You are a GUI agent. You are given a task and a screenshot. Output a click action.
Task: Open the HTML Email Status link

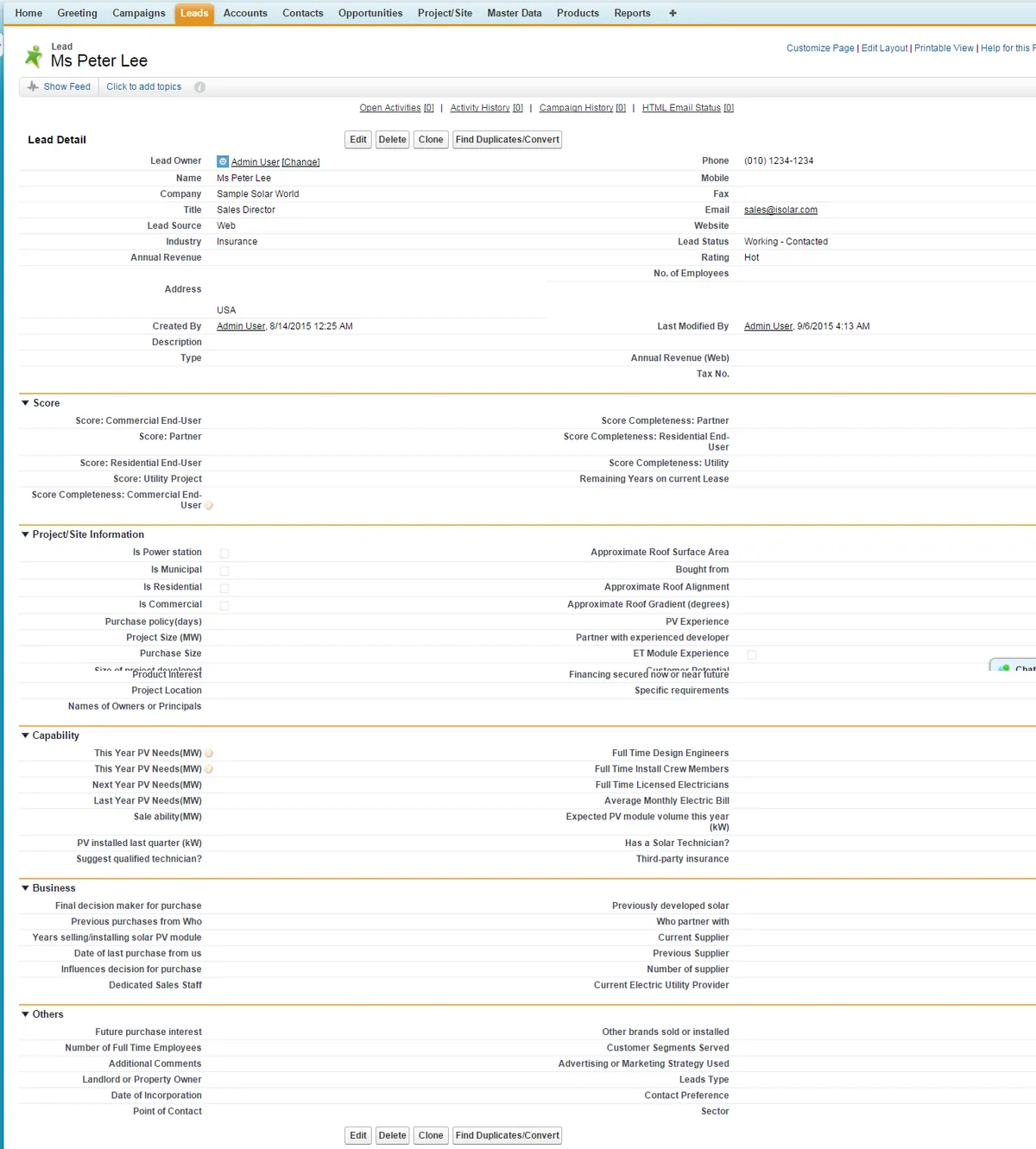(688, 108)
